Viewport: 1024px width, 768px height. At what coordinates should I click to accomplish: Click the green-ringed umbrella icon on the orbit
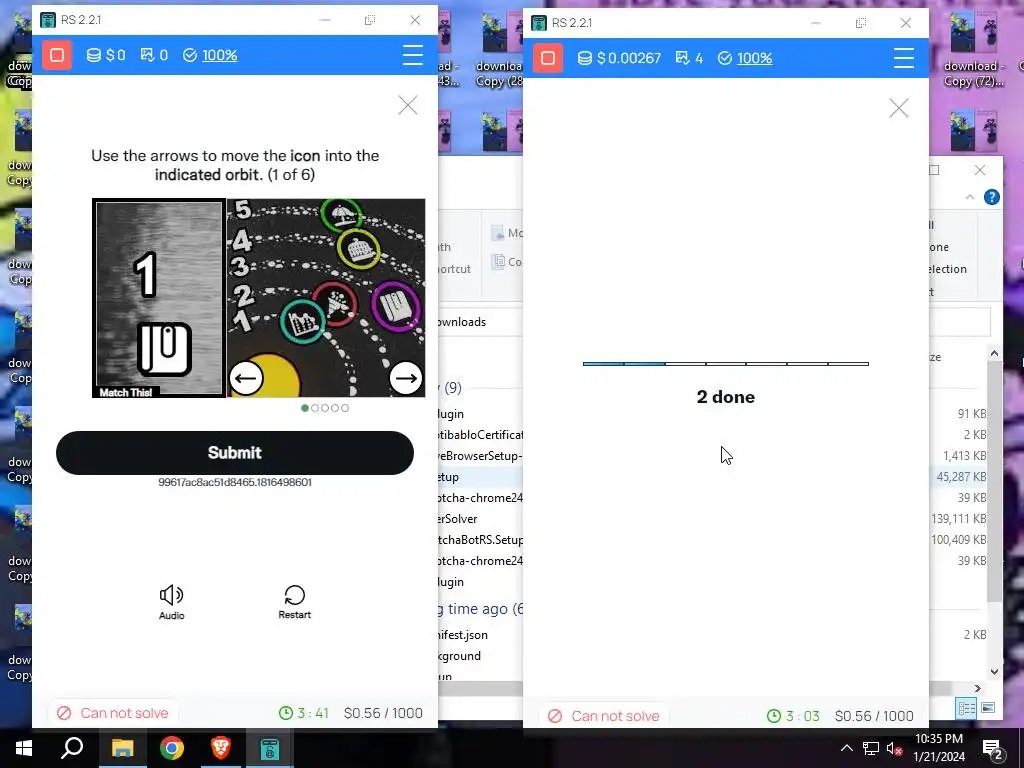[342, 214]
